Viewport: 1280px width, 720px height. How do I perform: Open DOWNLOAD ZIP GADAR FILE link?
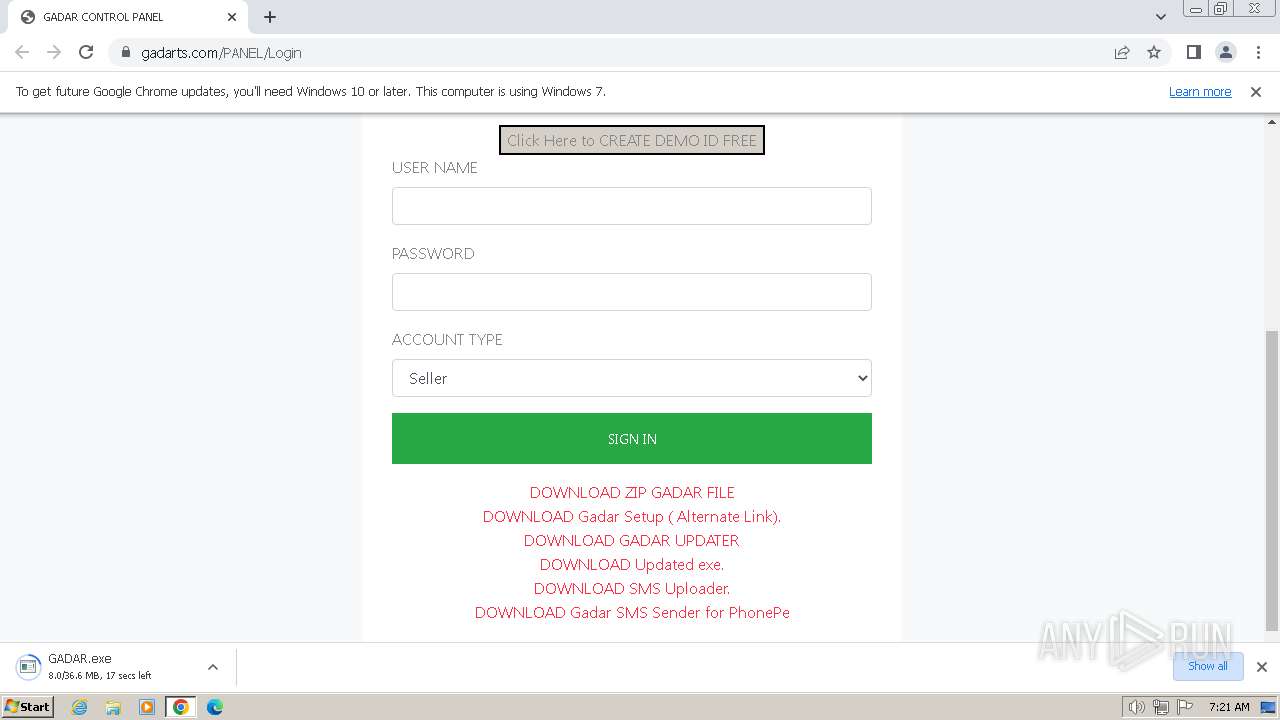(632, 492)
